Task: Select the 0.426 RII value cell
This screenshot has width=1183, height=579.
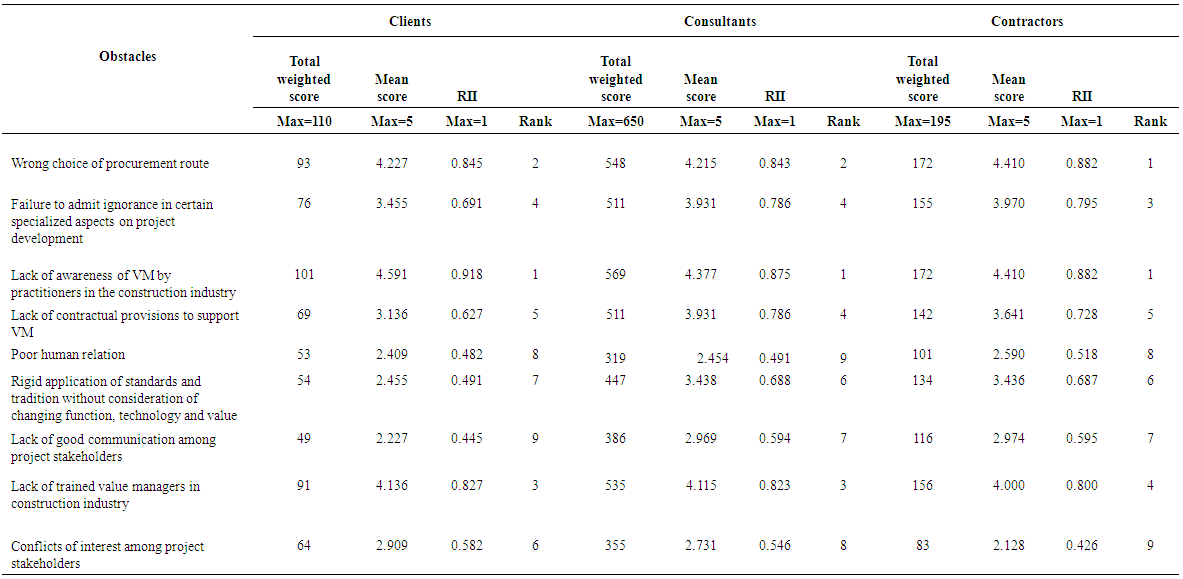Action: tap(1082, 545)
